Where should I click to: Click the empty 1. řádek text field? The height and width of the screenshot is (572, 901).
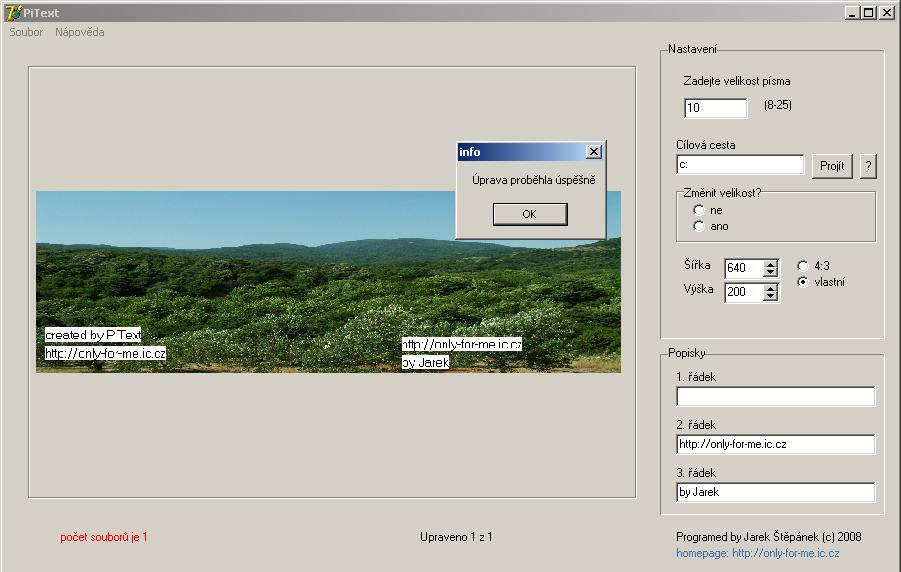click(x=776, y=396)
